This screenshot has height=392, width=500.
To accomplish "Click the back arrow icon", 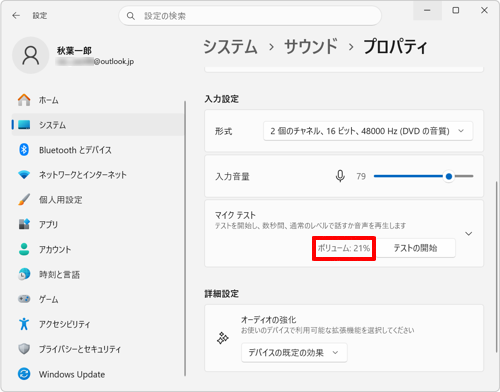I will tap(16, 15).
